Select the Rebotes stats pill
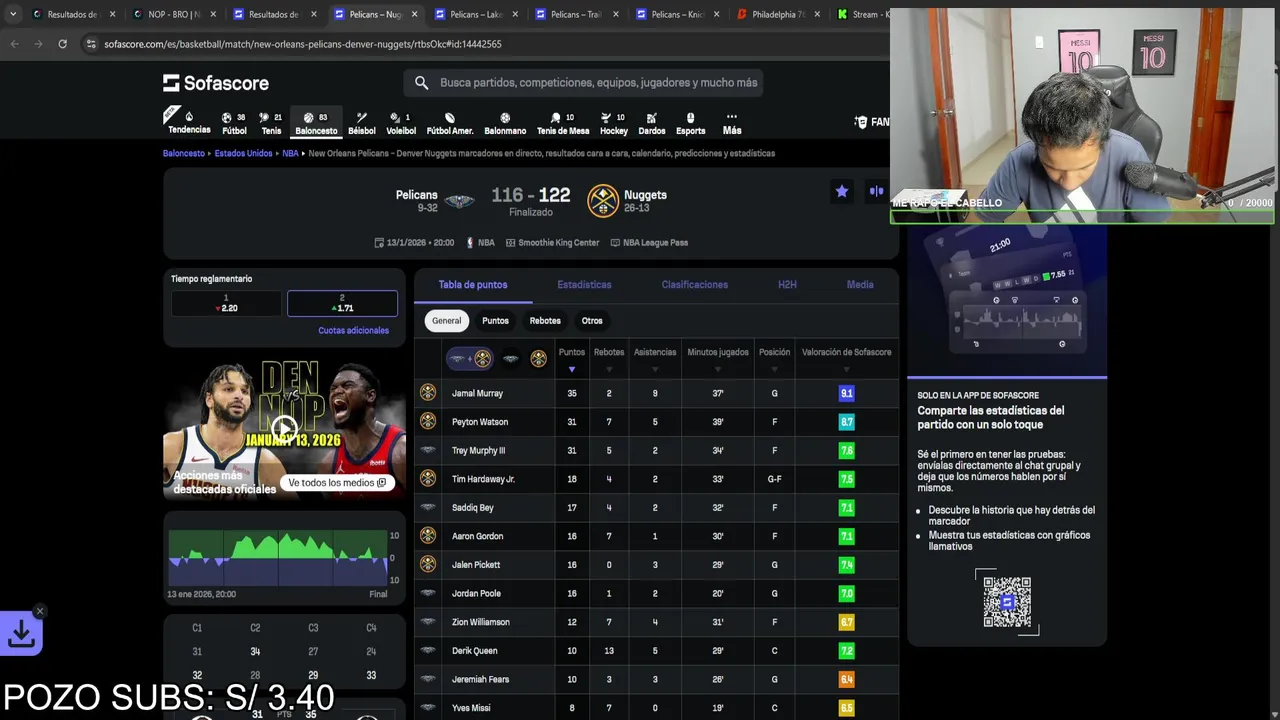 tap(545, 321)
